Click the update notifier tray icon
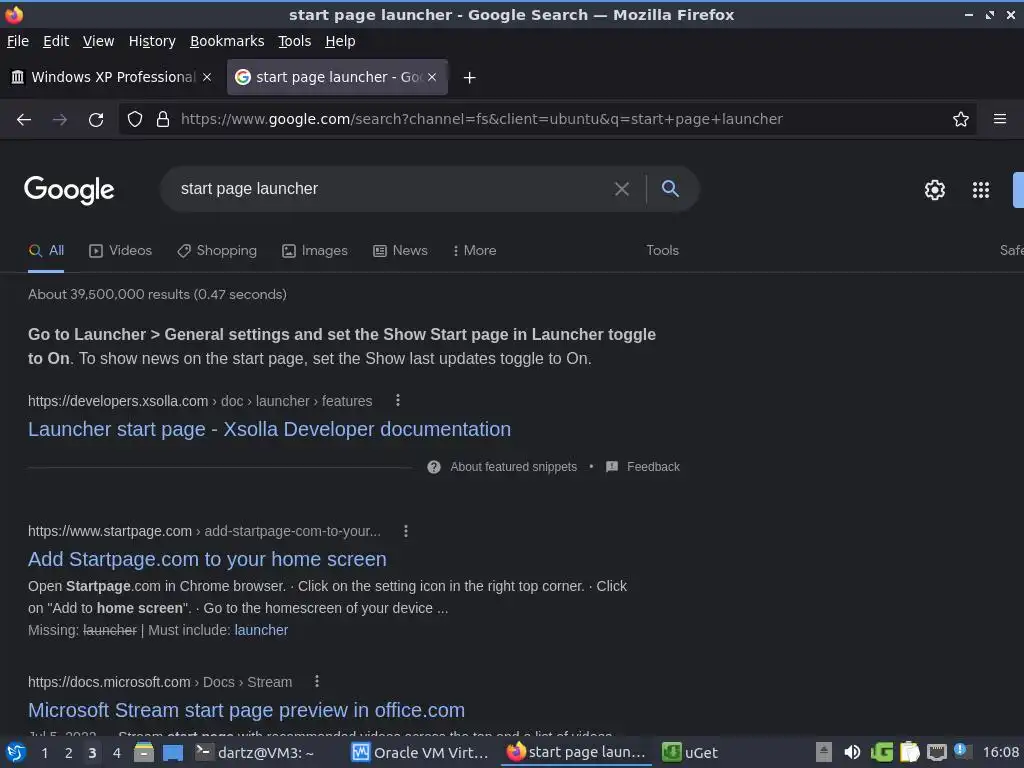This screenshot has height=768, width=1024. pos(962,751)
